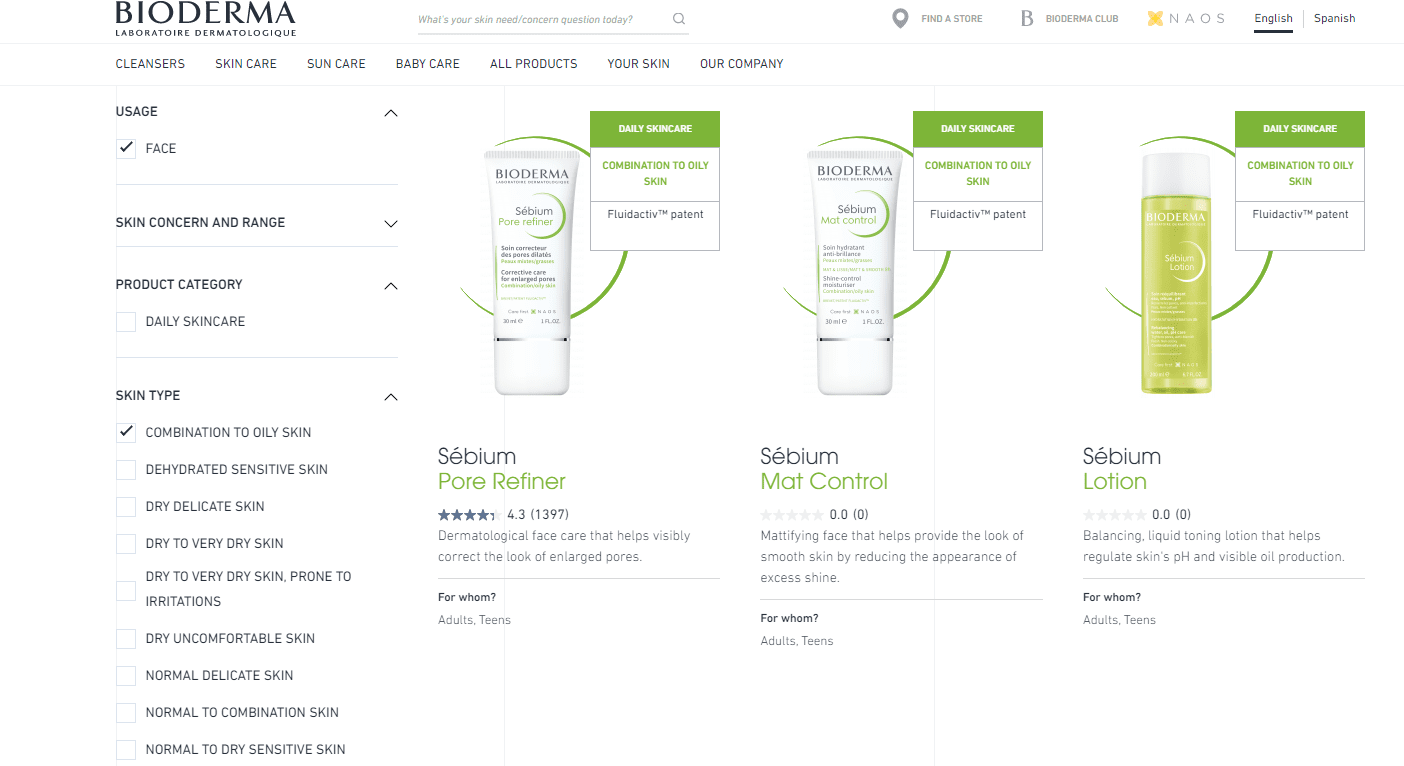Image resolution: width=1404 pixels, height=766 pixels.
Task: Click Combination to Oily Skin tag on Pore Refiner
Action: (x=655, y=173)
